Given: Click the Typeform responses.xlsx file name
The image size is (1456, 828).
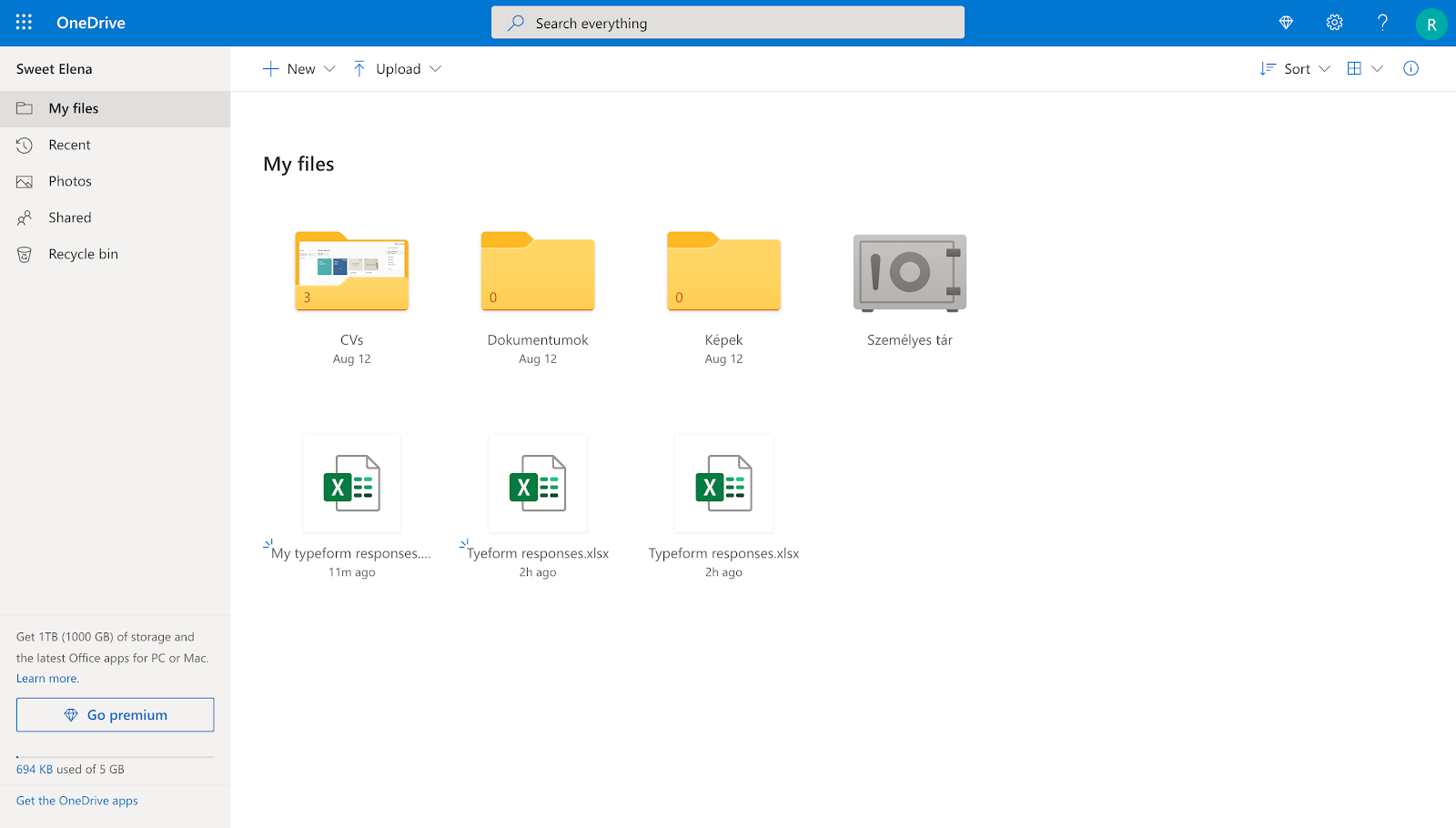Looking at the screenshot, I should click(x=723, y=553).
